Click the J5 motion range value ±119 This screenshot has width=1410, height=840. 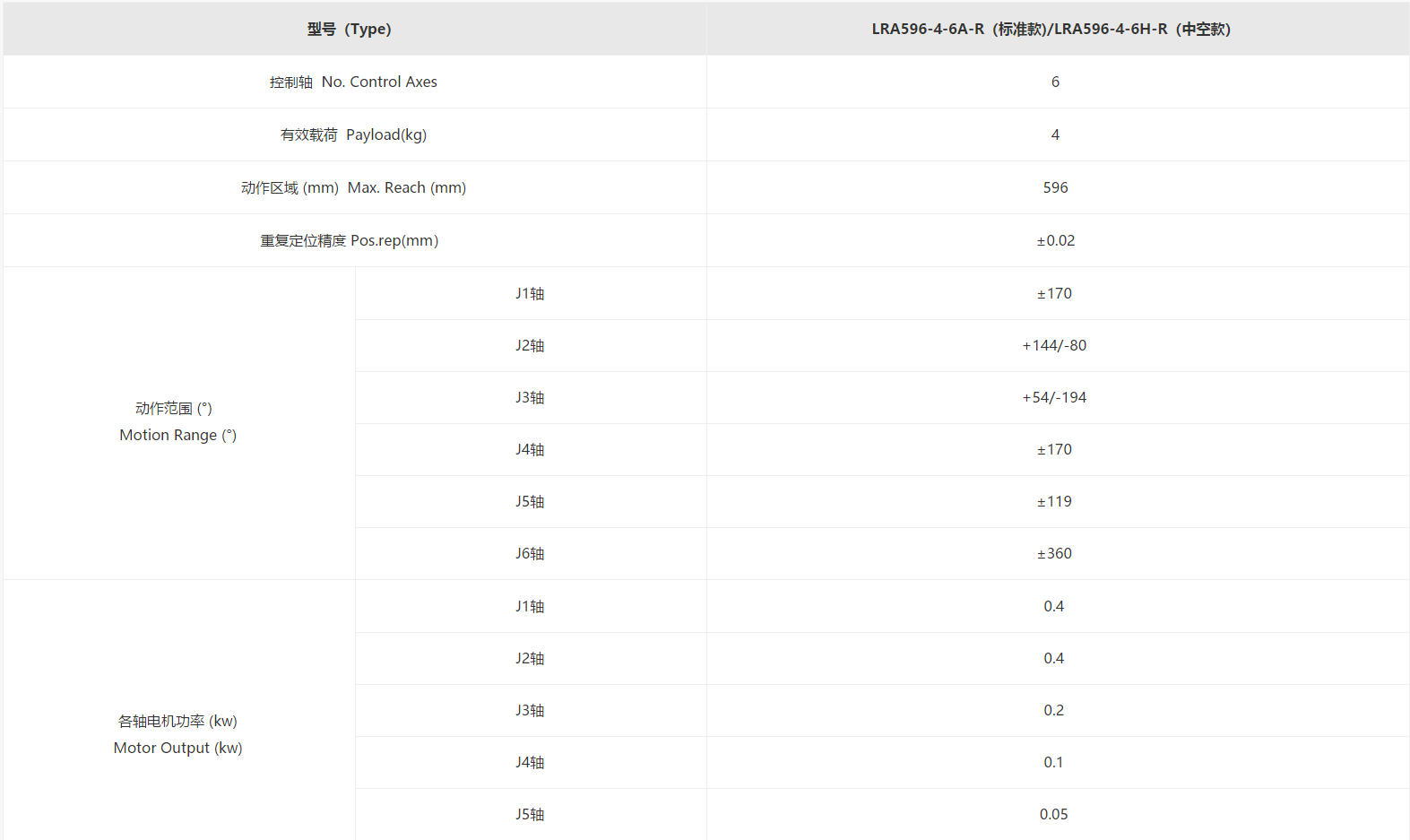coord(1055,501)
